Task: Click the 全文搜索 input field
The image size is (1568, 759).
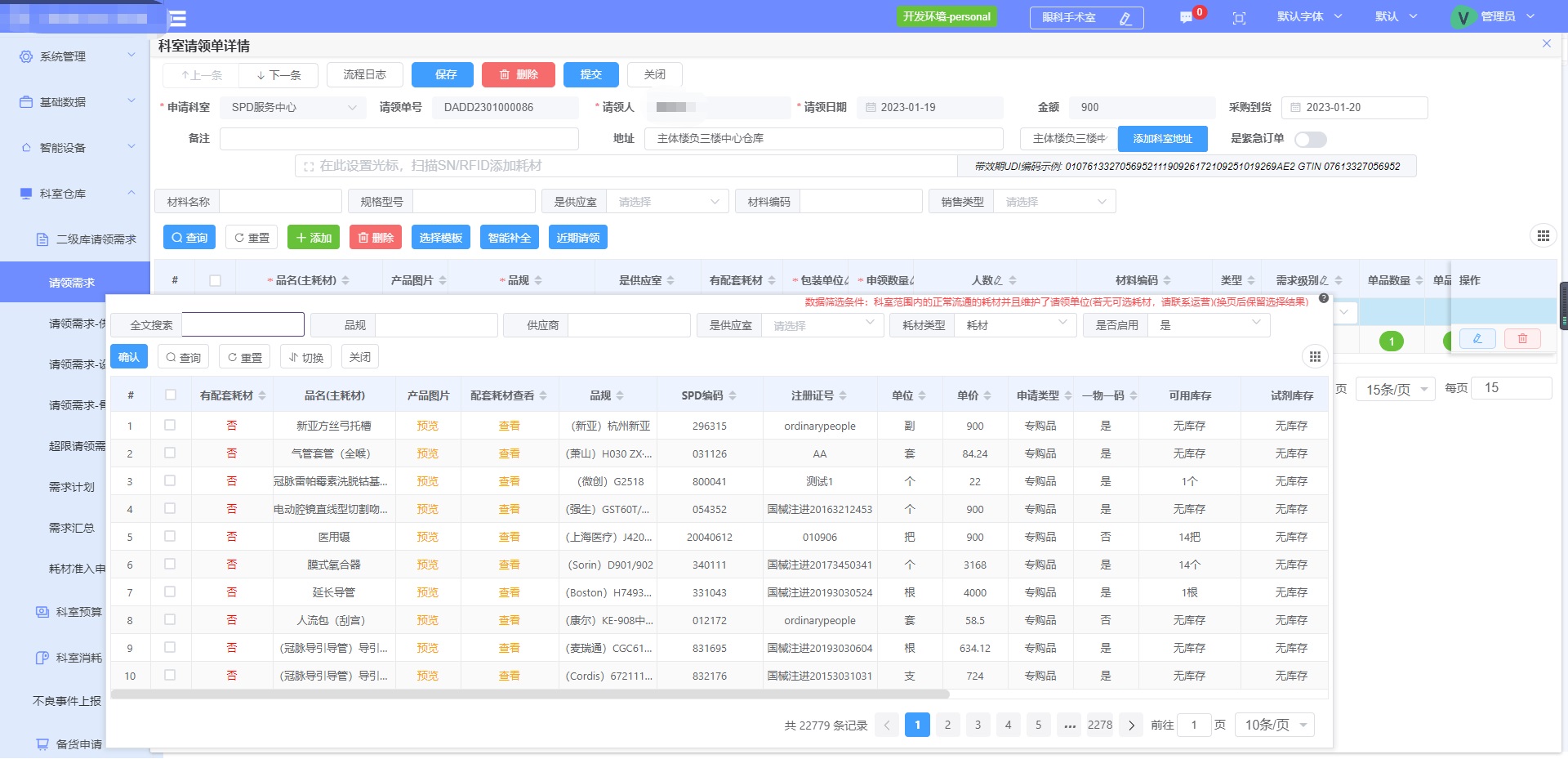Action: [243, 324]
